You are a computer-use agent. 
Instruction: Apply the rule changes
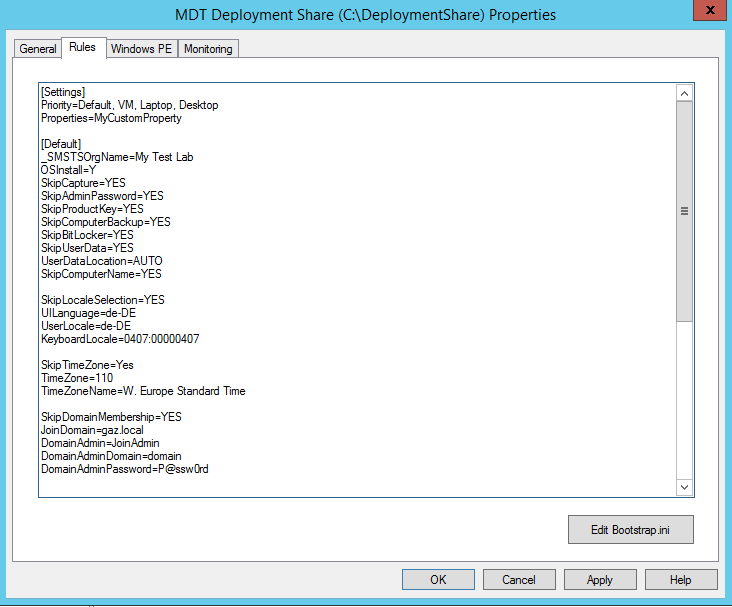pyautogui.click(x=600, y=580)
